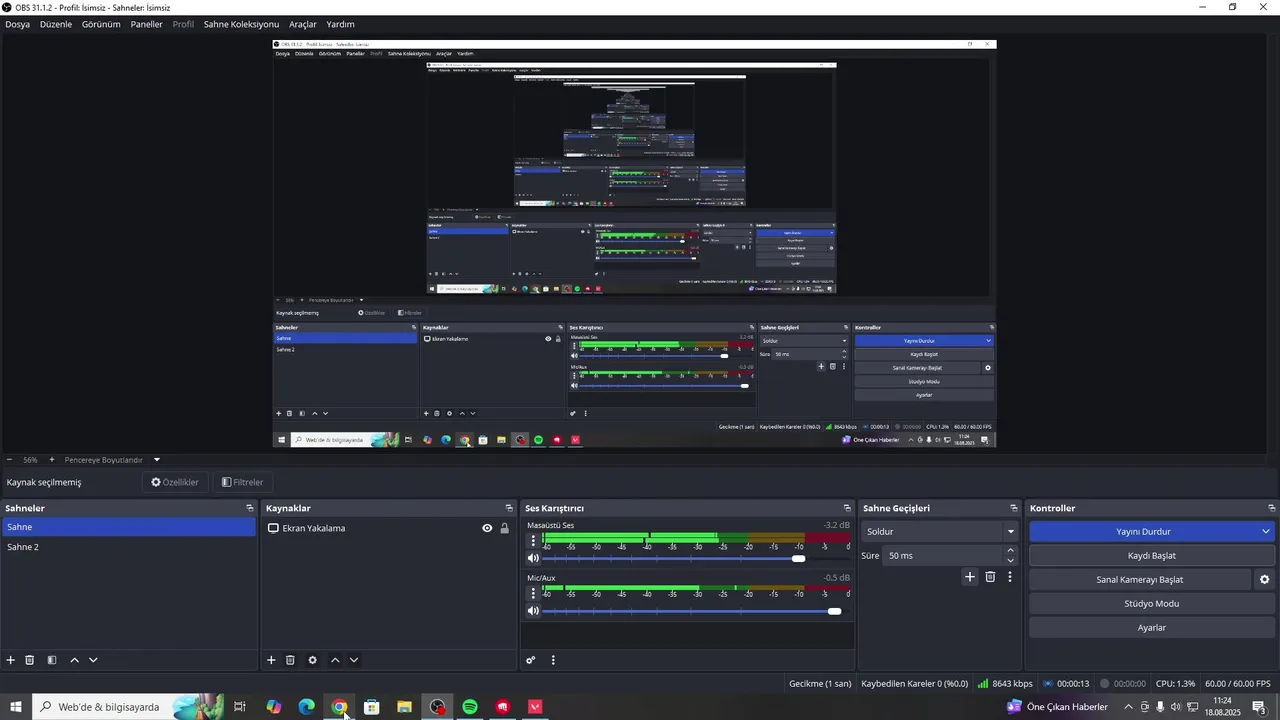
Task: Undock the Kaynaklar panel
Action: pyautogui.click(x=509, y=508)
